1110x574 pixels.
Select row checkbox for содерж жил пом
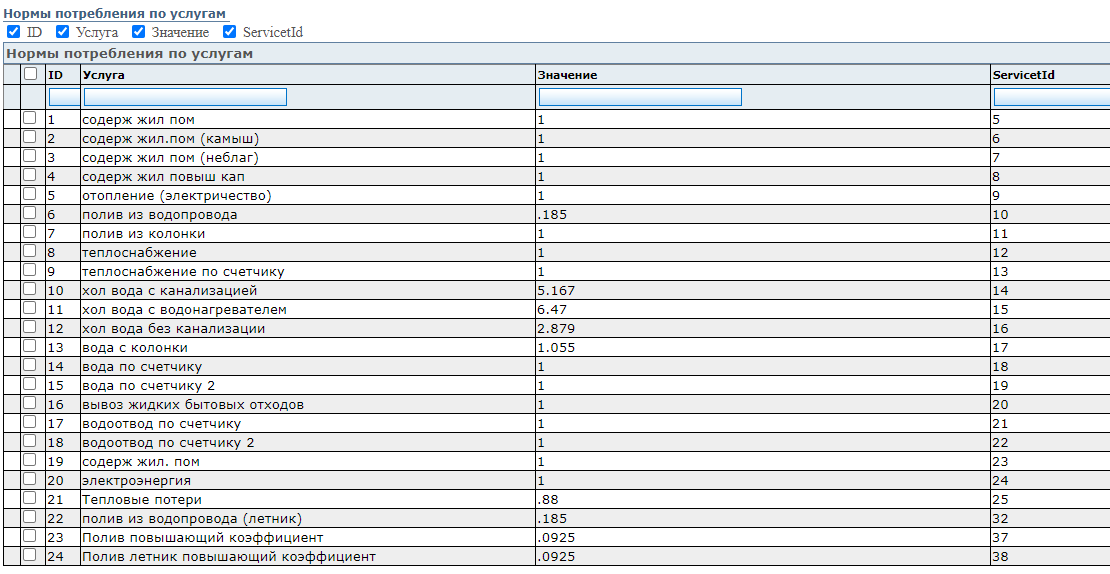pyautogui.click(x=30, y=117)
